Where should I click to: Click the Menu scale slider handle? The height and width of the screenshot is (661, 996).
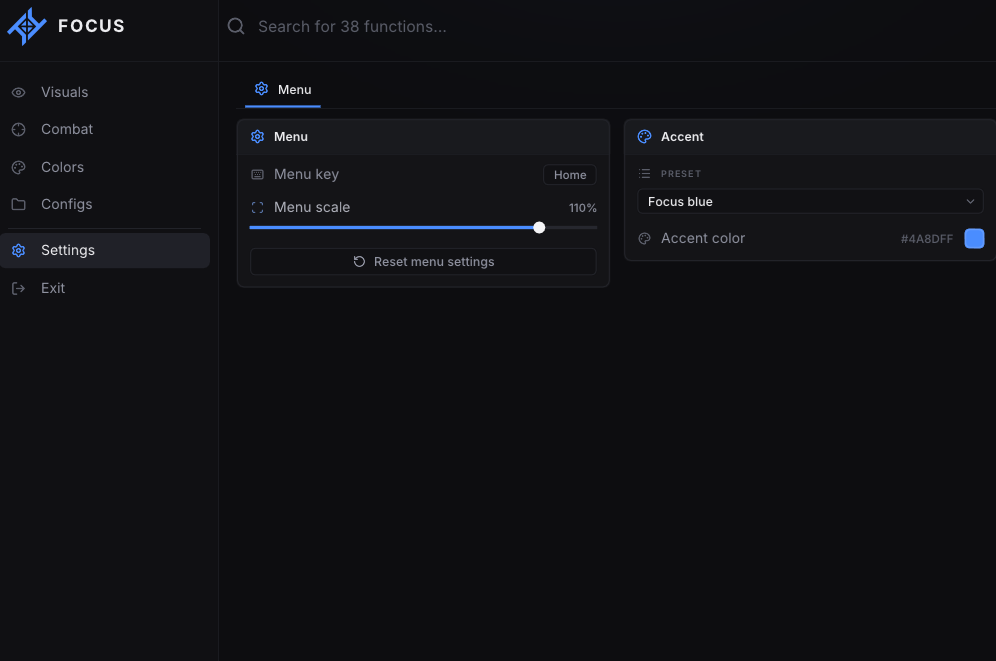click(x=539, y=227)
